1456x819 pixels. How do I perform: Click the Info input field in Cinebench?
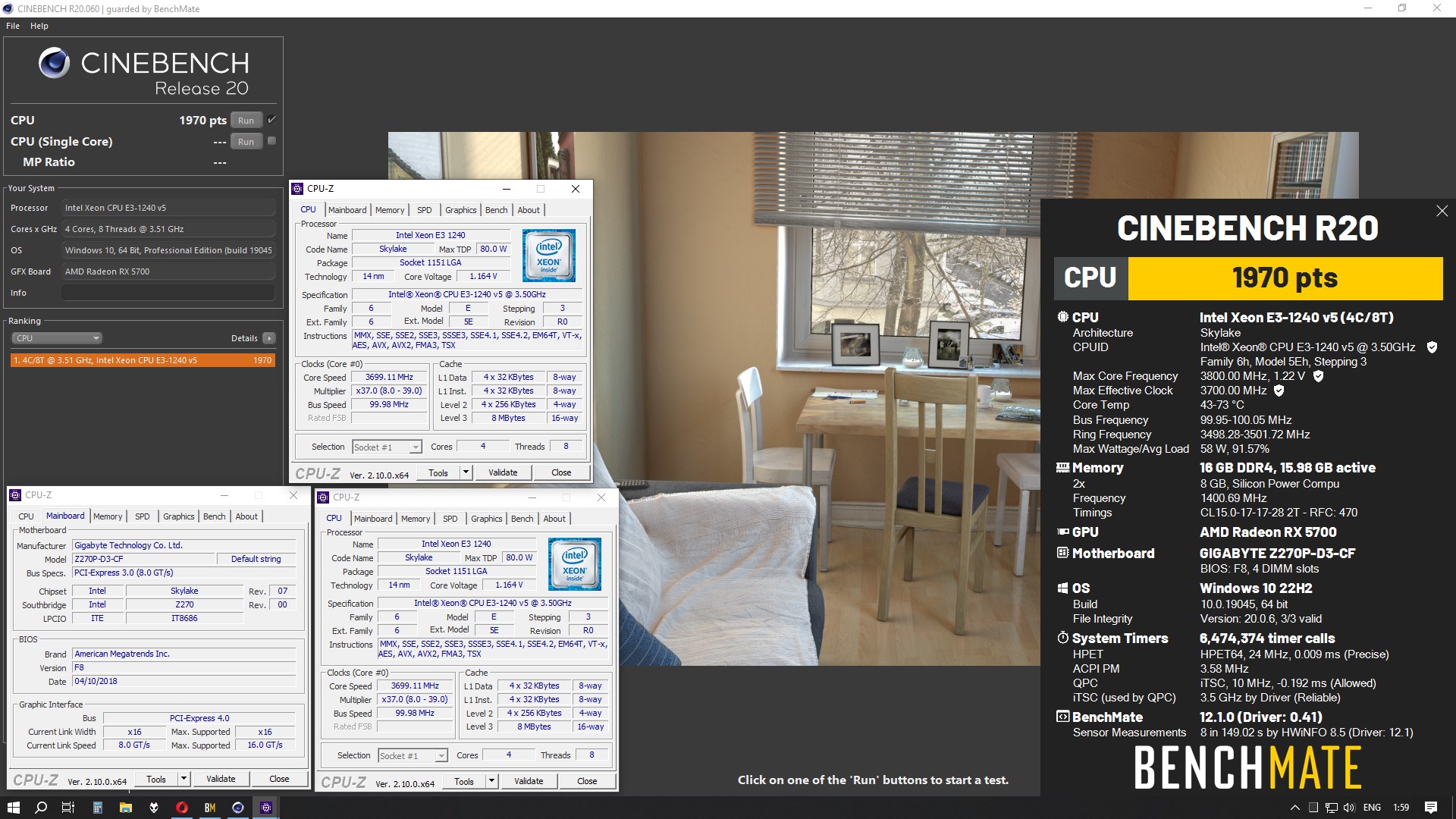point(168,293)
